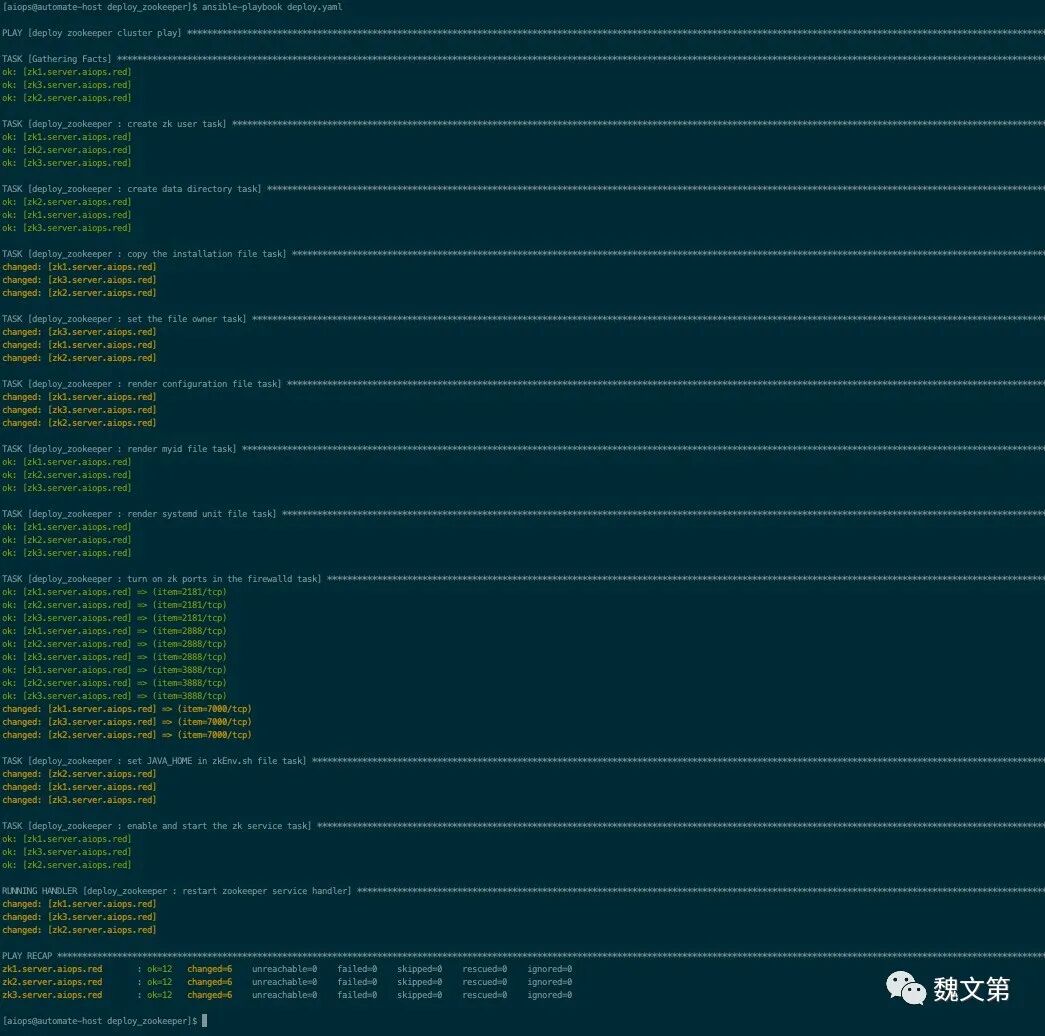Select ok zk1.server.aiops.red under render myid file task
Viewport: 1045px width, 1036px height.
(67, 462)
